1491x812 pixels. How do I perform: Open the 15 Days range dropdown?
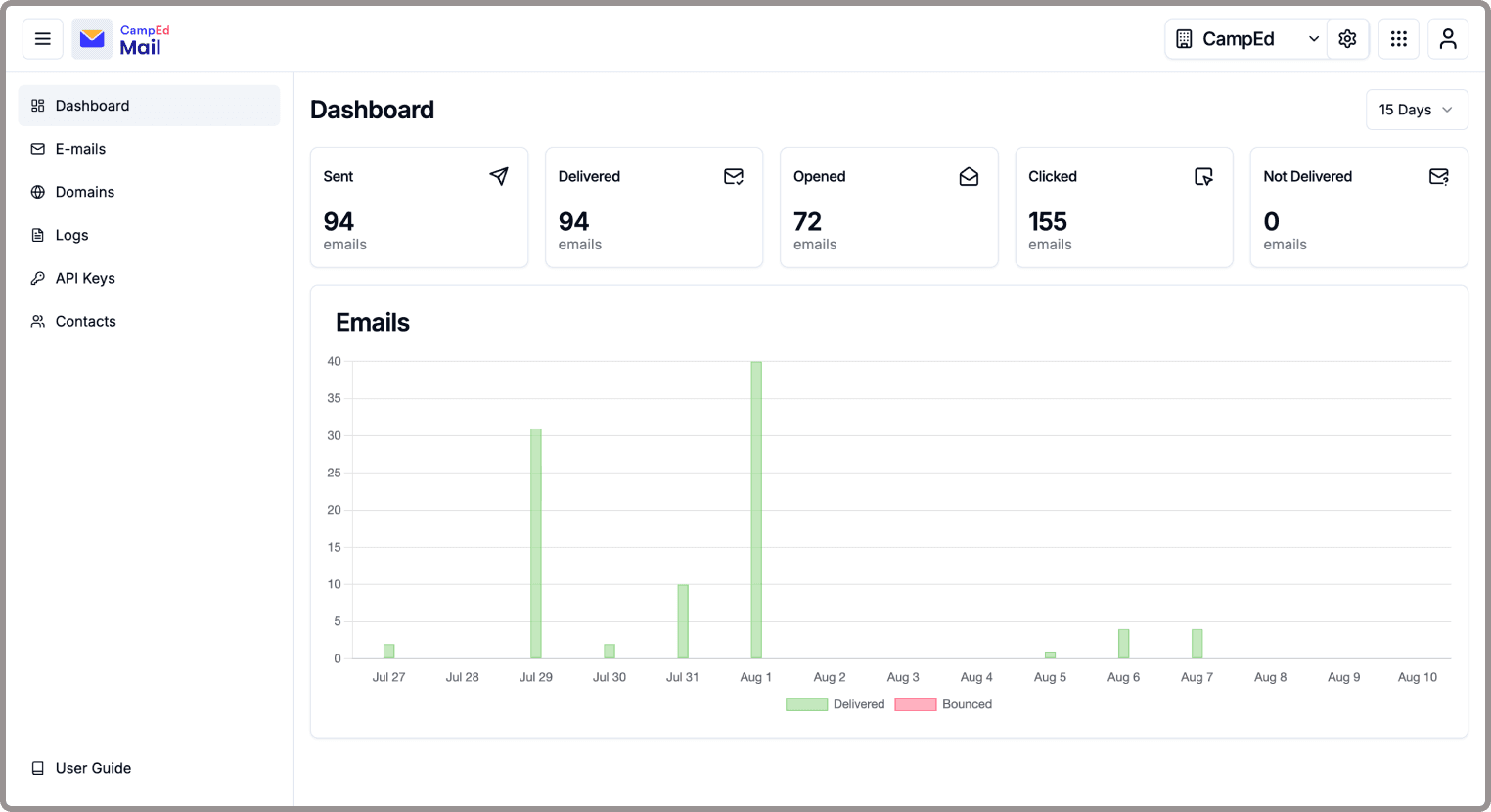pos(1417,110)
